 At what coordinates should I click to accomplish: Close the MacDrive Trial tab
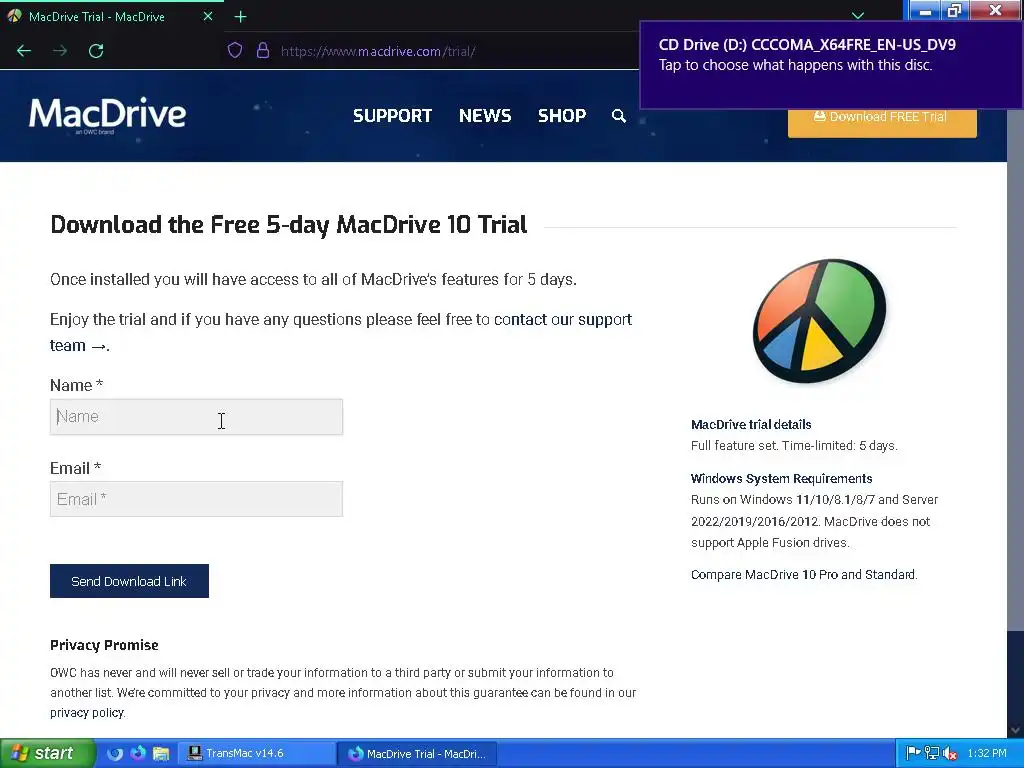(x=208, y=16)
